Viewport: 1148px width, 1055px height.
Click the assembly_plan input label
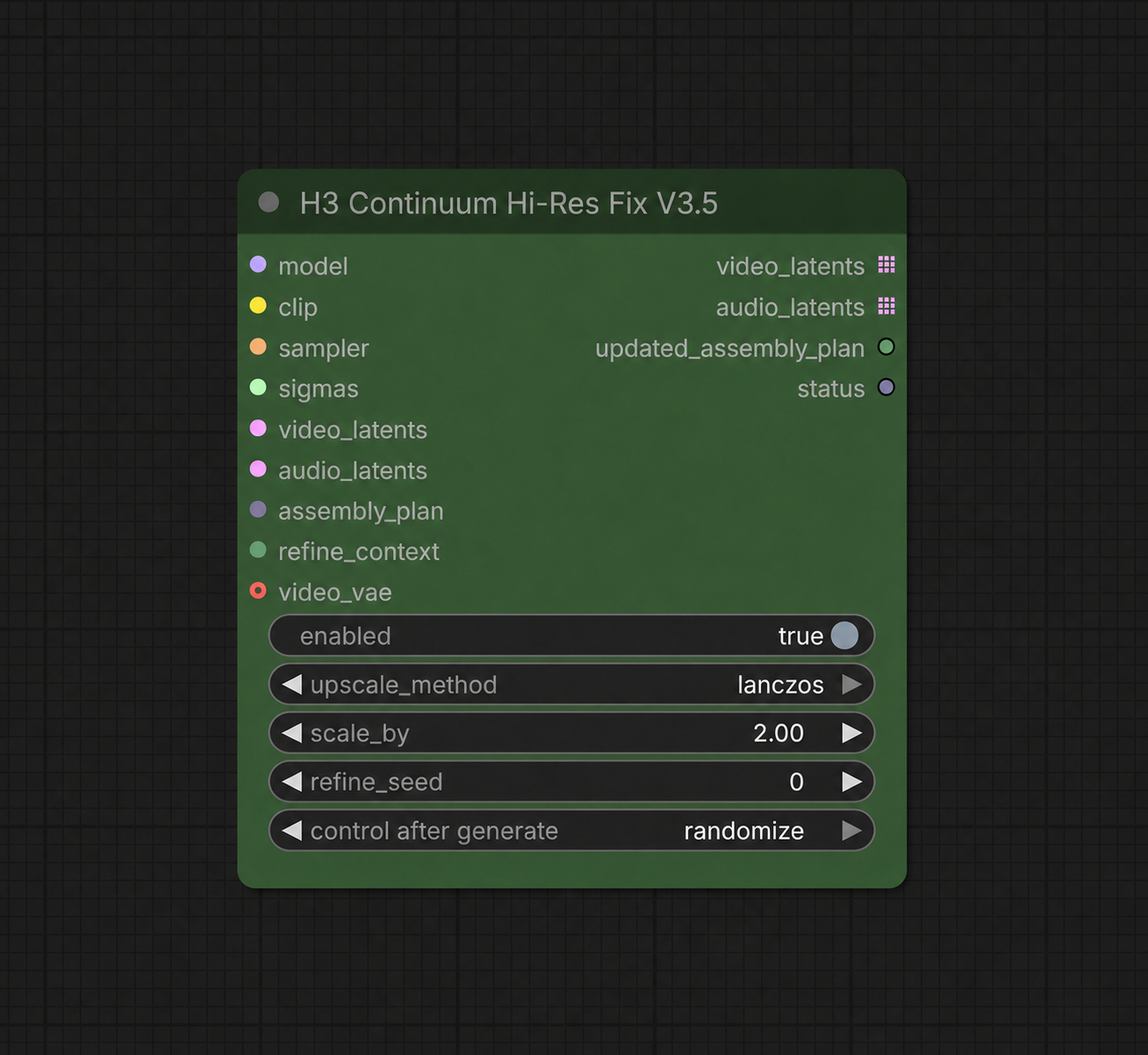(x=361, y=512)
